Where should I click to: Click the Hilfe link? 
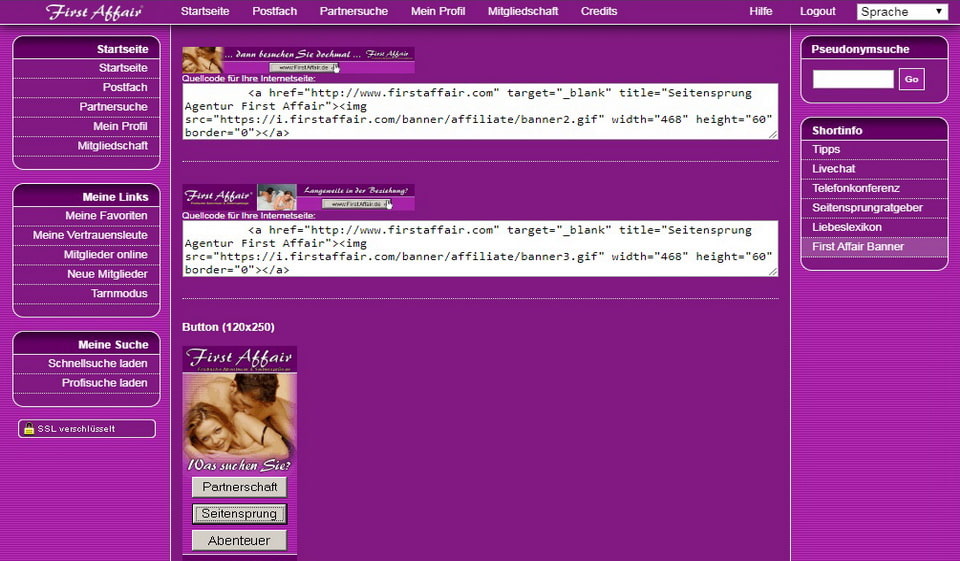pos(760,12)
